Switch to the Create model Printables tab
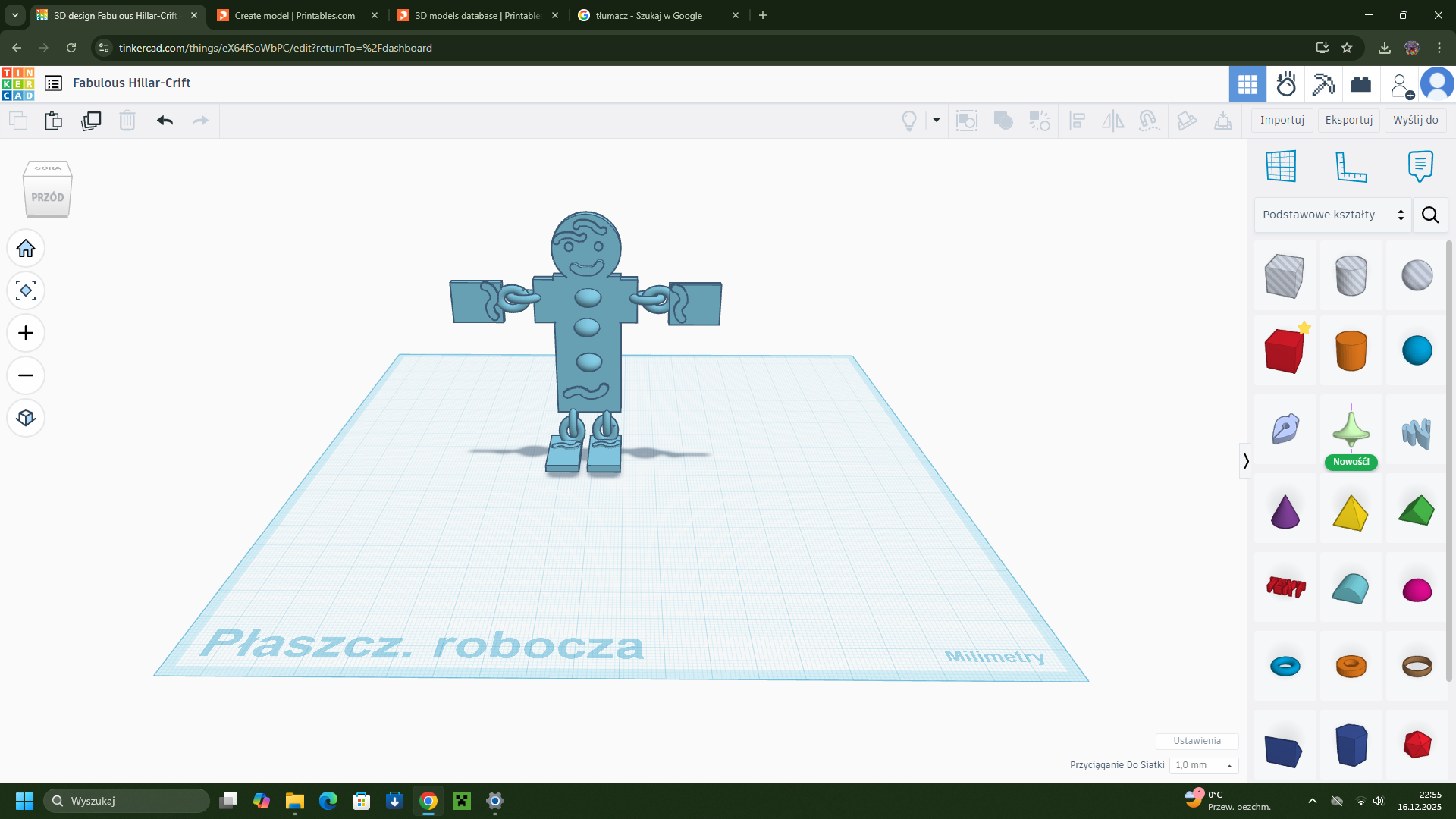 pyautogui.click(x=297, y=15)
